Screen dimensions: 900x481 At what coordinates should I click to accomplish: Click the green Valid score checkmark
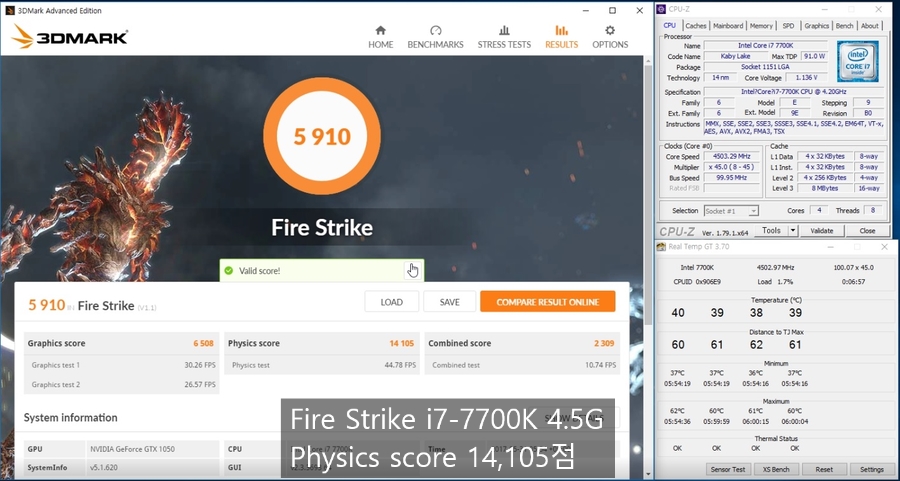coord(228,270)
